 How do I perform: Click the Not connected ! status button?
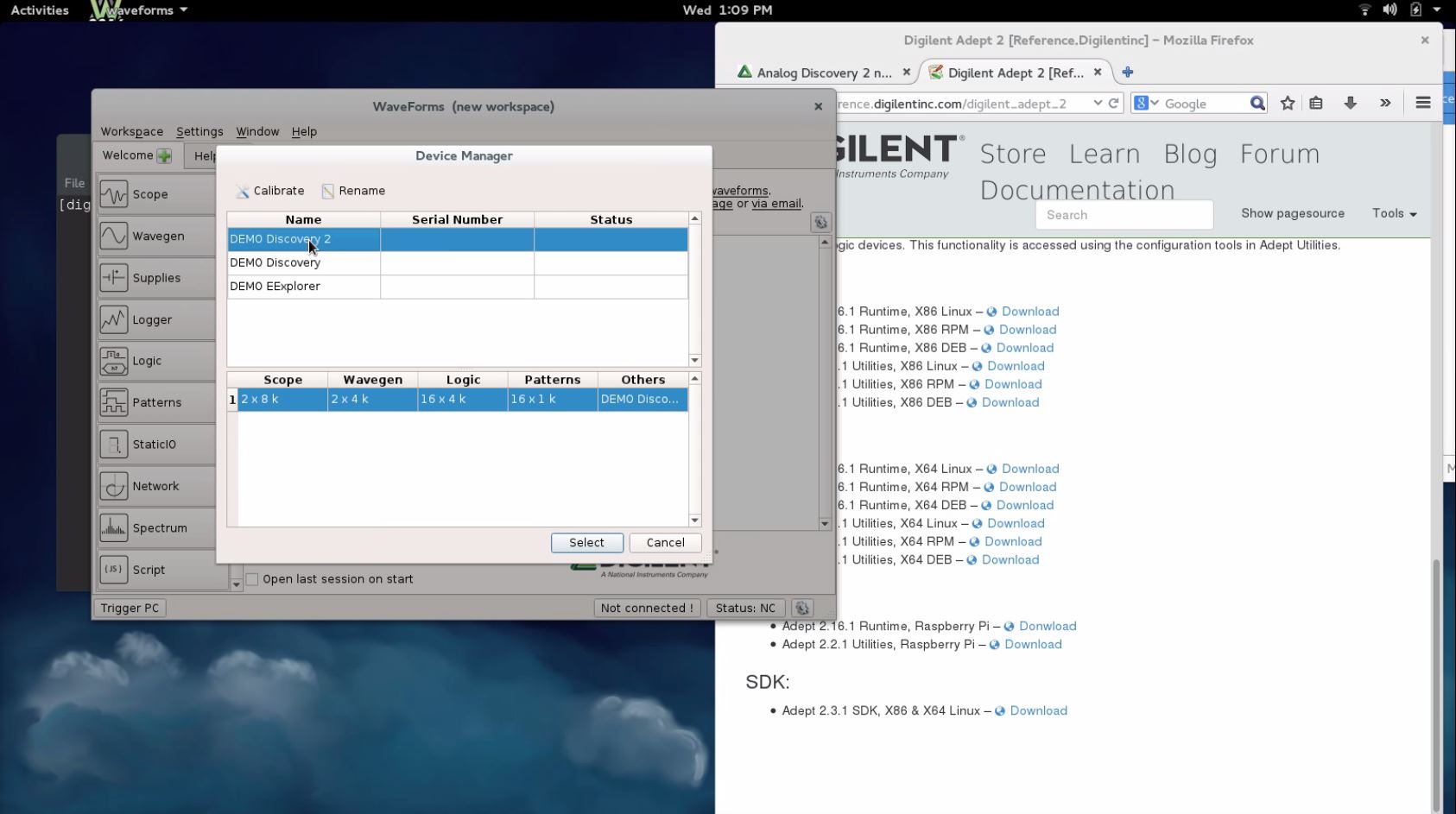pos(647,608)
